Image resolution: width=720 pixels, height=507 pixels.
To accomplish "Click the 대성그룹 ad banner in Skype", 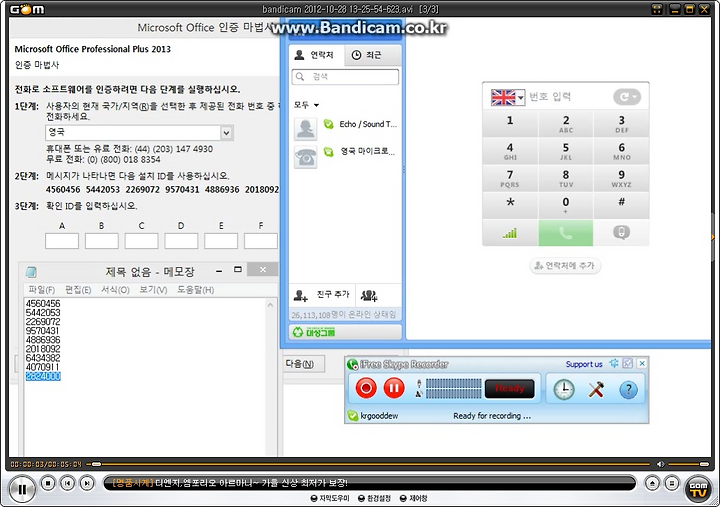I will coord(345,332).
